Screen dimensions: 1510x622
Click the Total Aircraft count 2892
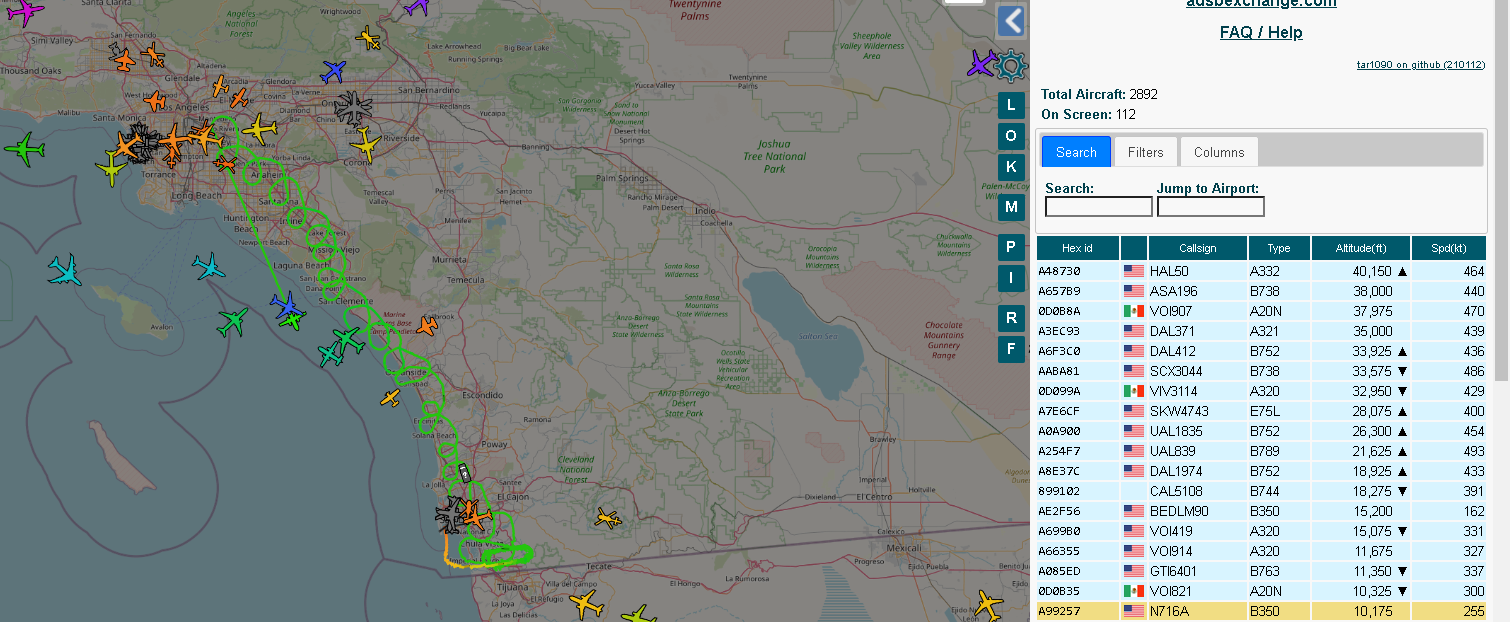click(x=1143, y=94)
